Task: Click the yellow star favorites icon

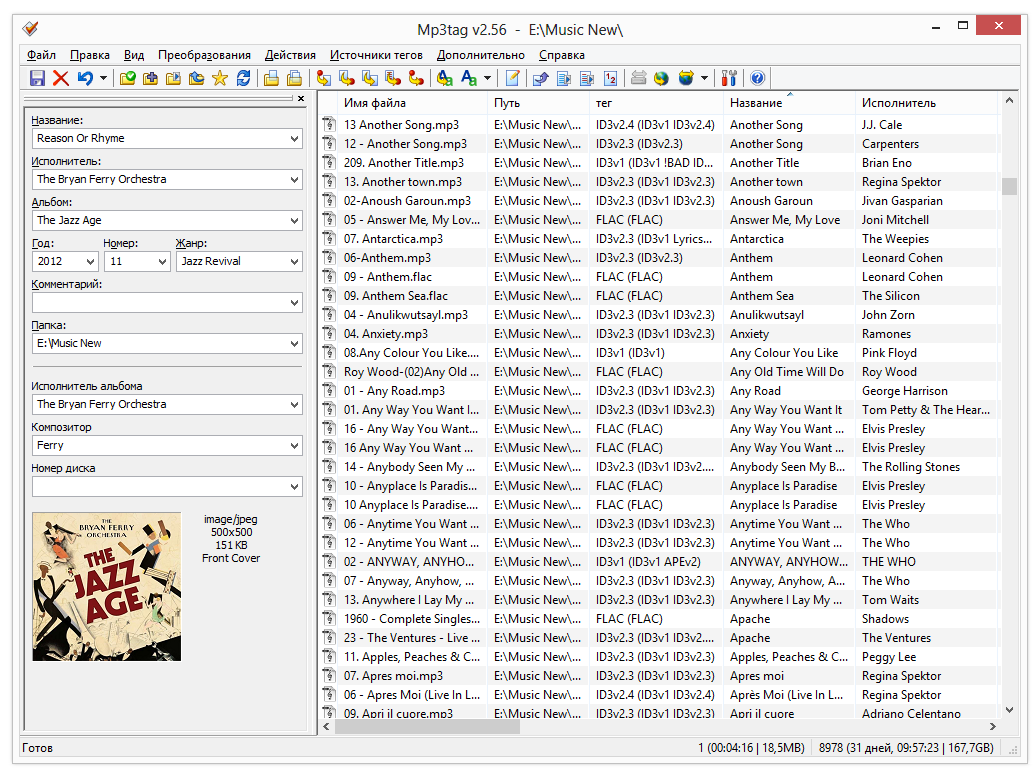Action: pos(220,78)
